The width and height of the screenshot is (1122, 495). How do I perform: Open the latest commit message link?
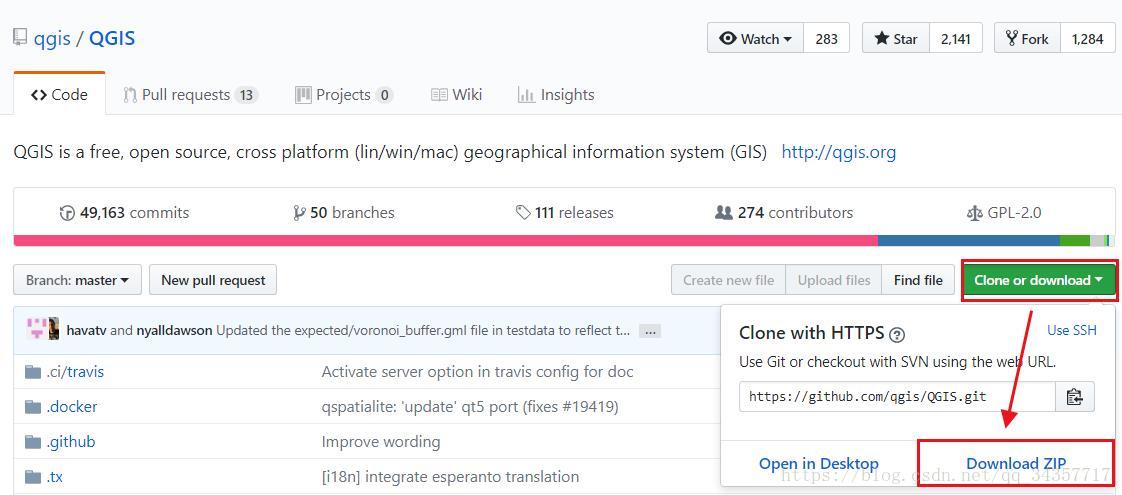423,330
